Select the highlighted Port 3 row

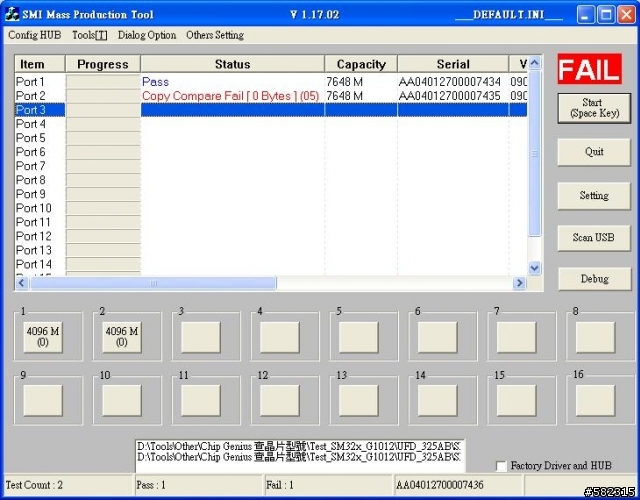(x=271, y=110)
